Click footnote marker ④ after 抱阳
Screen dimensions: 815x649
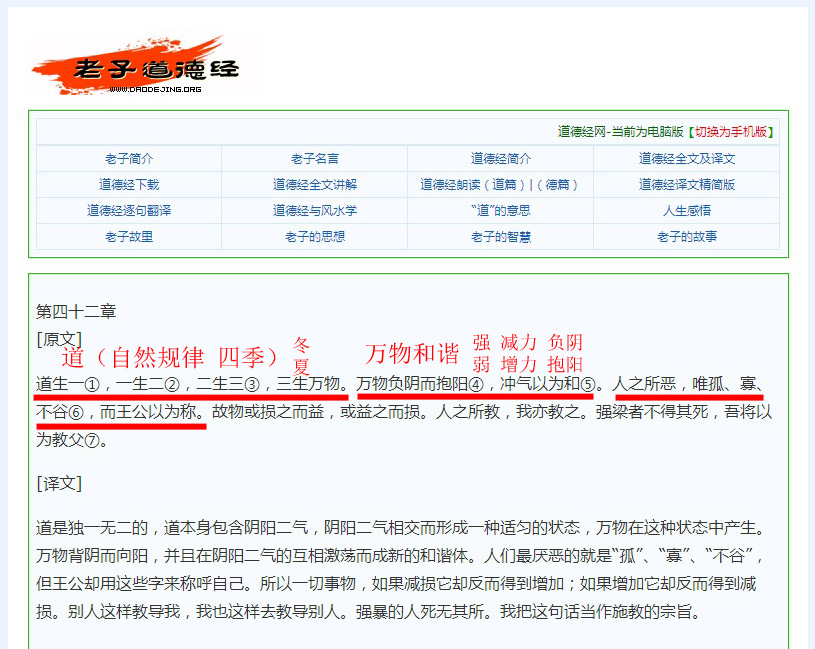476,385
